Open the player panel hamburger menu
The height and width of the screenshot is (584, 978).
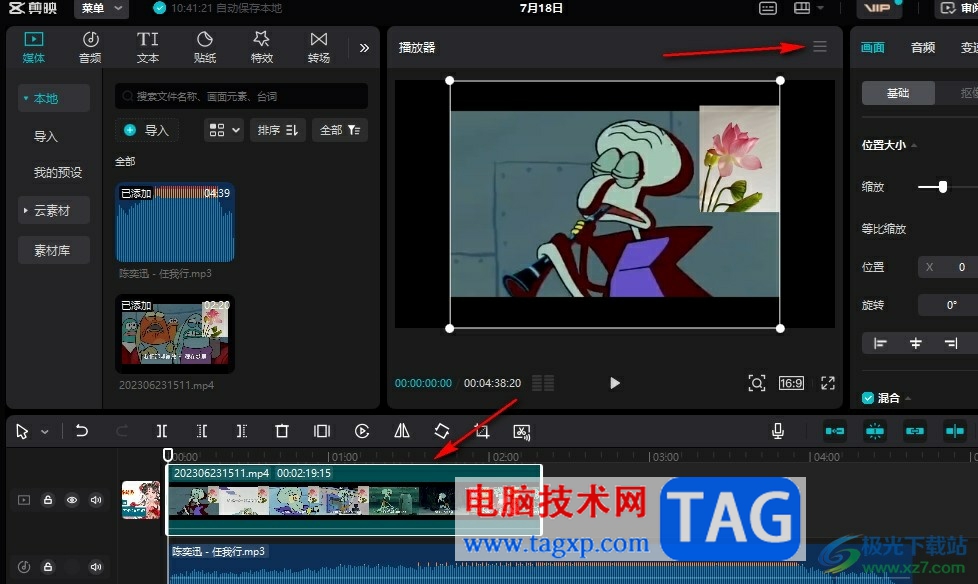pyautogui.click(x=820, y=47)
